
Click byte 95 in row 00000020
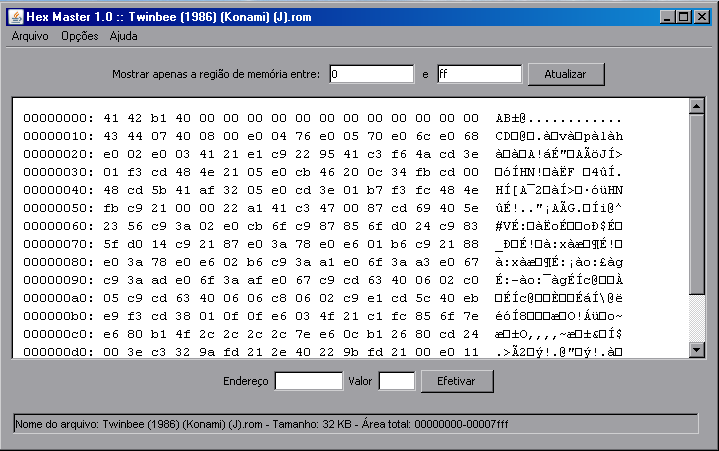327,154
